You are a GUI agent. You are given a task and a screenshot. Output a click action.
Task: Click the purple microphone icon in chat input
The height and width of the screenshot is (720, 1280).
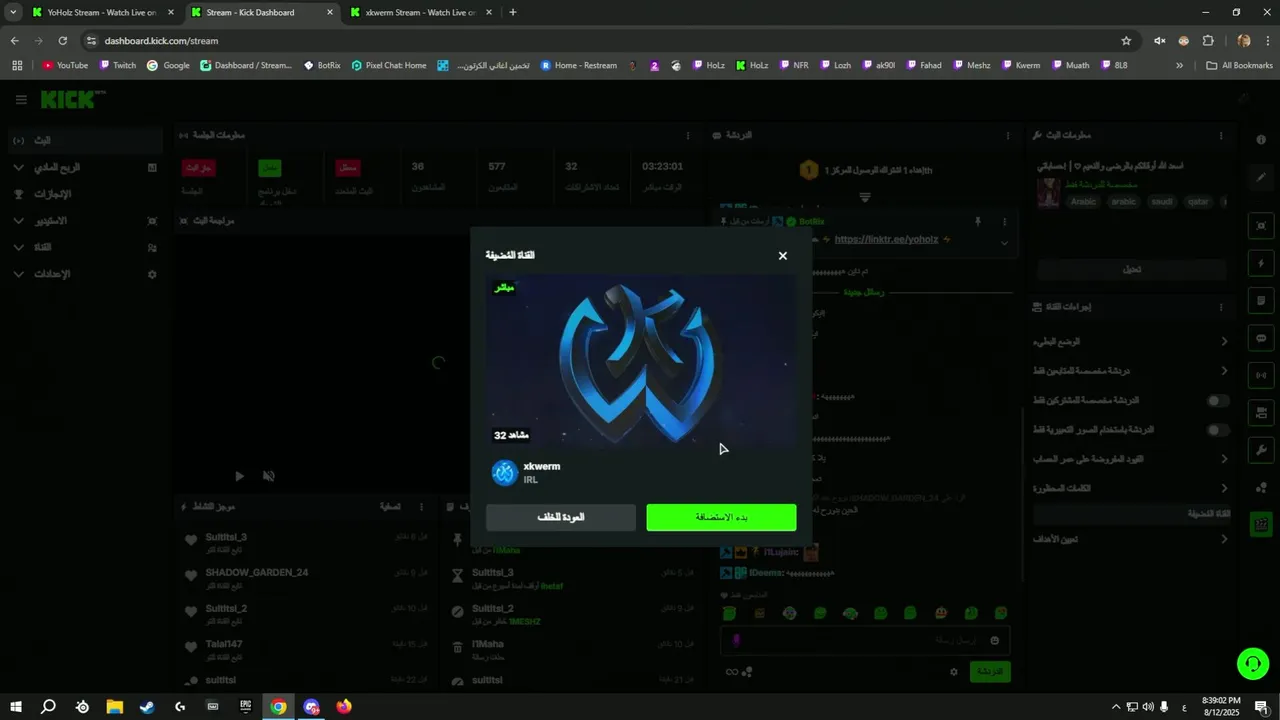pos(737,640)
